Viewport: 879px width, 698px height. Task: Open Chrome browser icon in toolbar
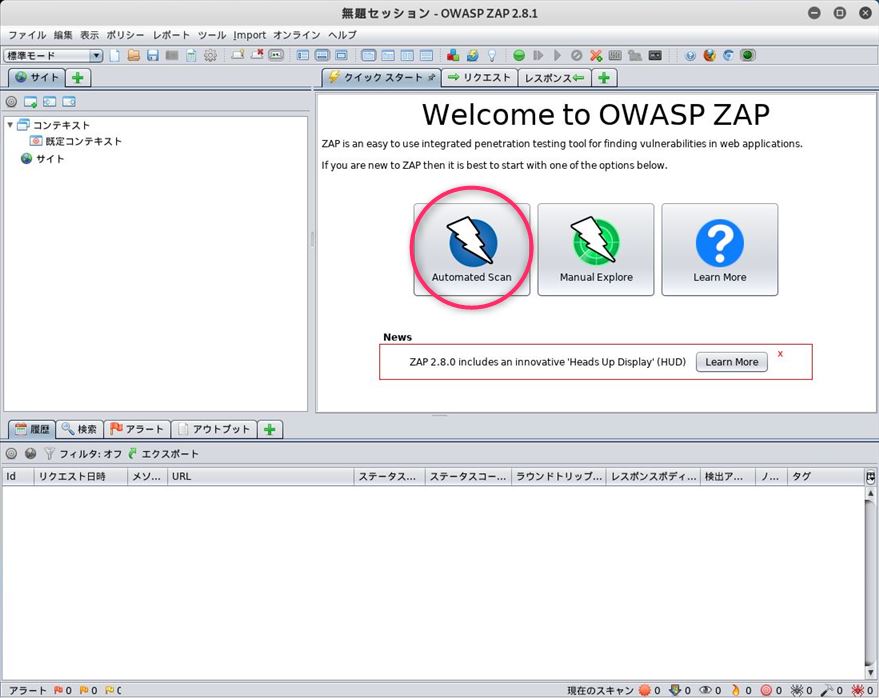(728, 56)
